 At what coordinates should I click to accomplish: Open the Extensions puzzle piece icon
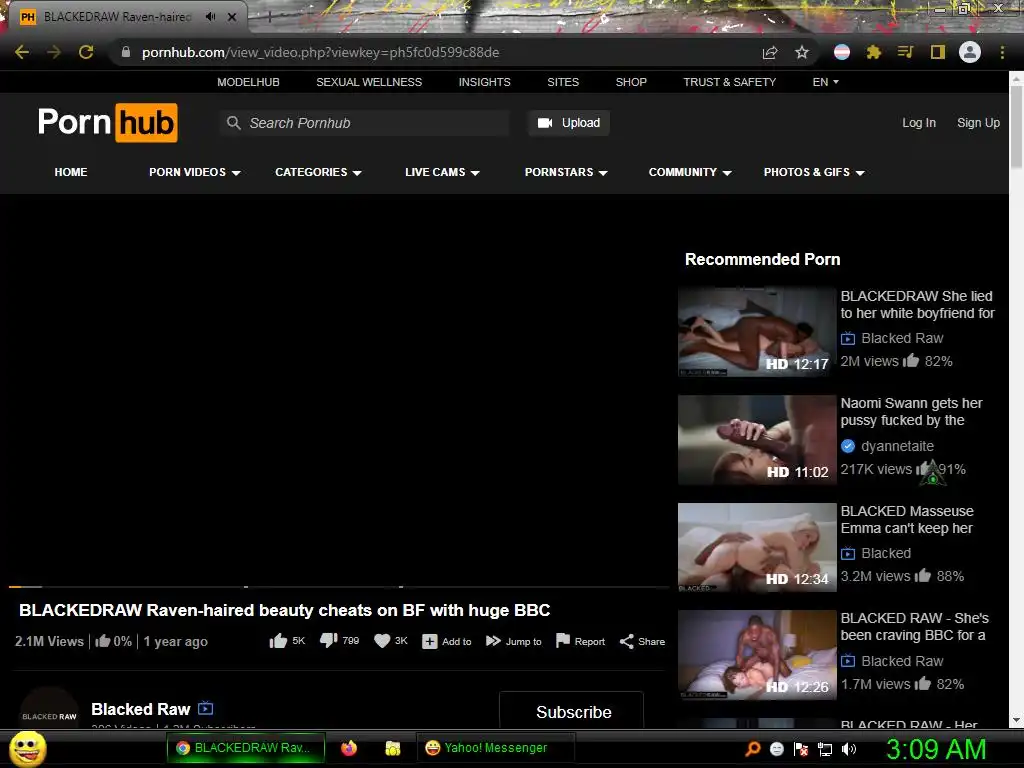pyautogui.click(x=874, y=52)
